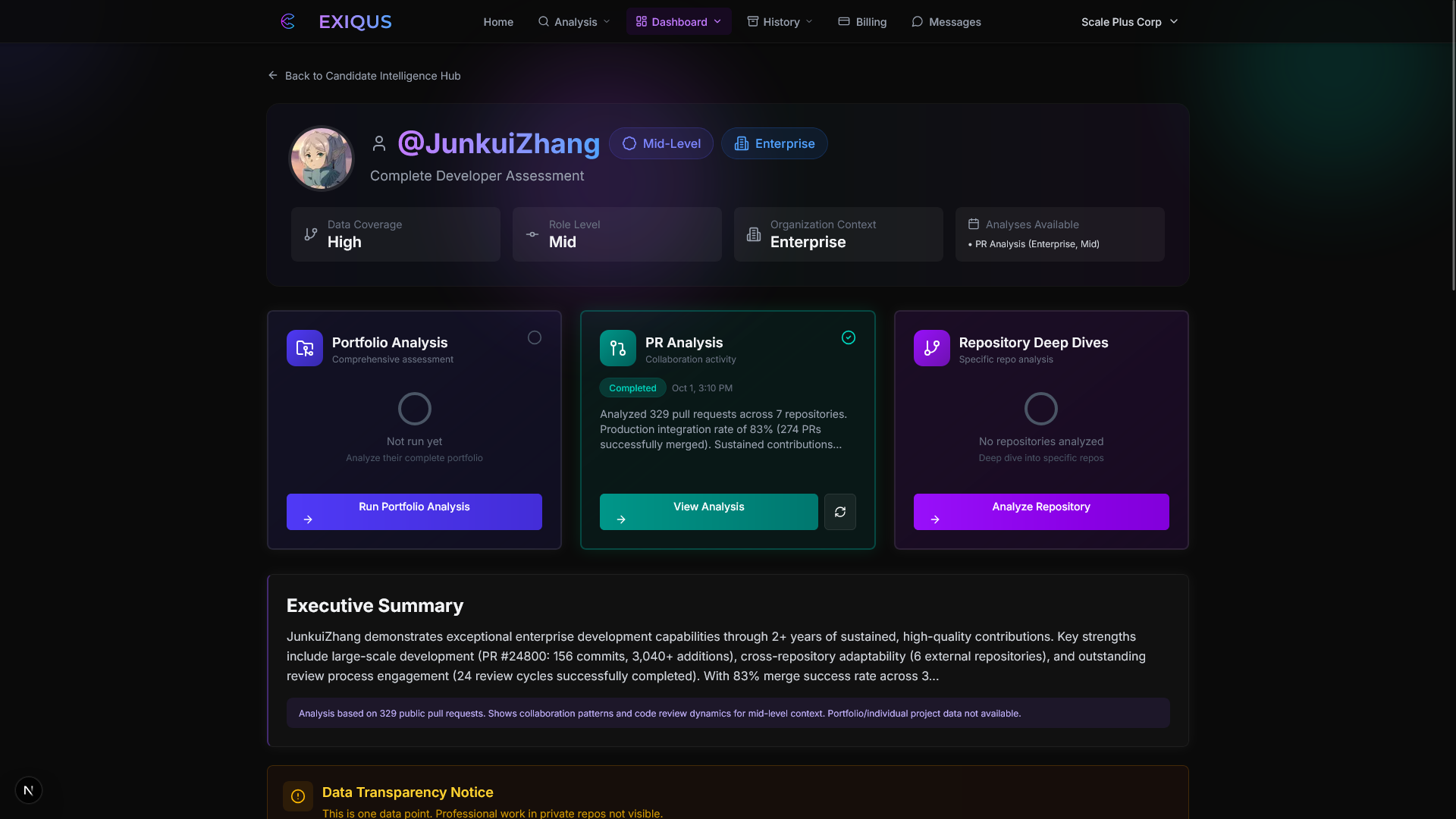Click the Exiqus logo icon
Viewport: 1456px width, 819px height.
point(287,21)
